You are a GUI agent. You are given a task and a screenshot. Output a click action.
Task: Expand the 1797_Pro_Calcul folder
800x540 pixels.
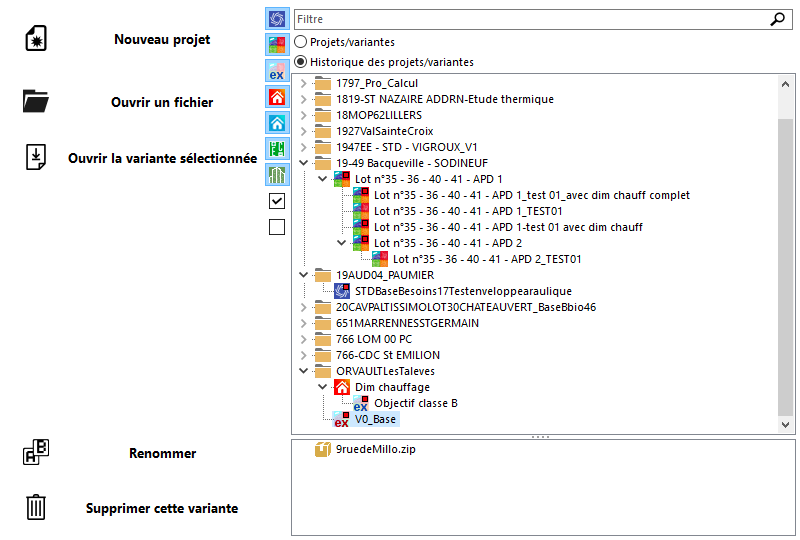point(304,83)
